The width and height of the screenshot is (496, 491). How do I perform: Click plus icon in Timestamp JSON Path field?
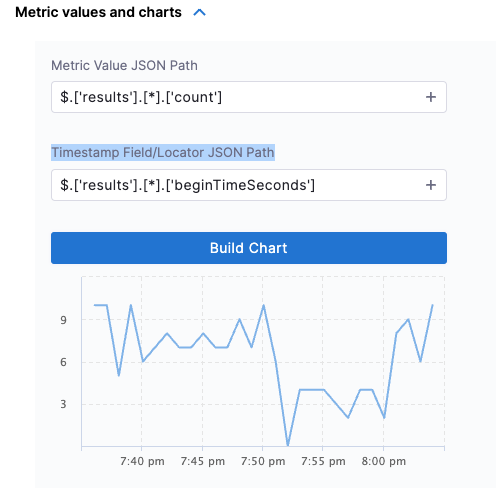point(431,185)
